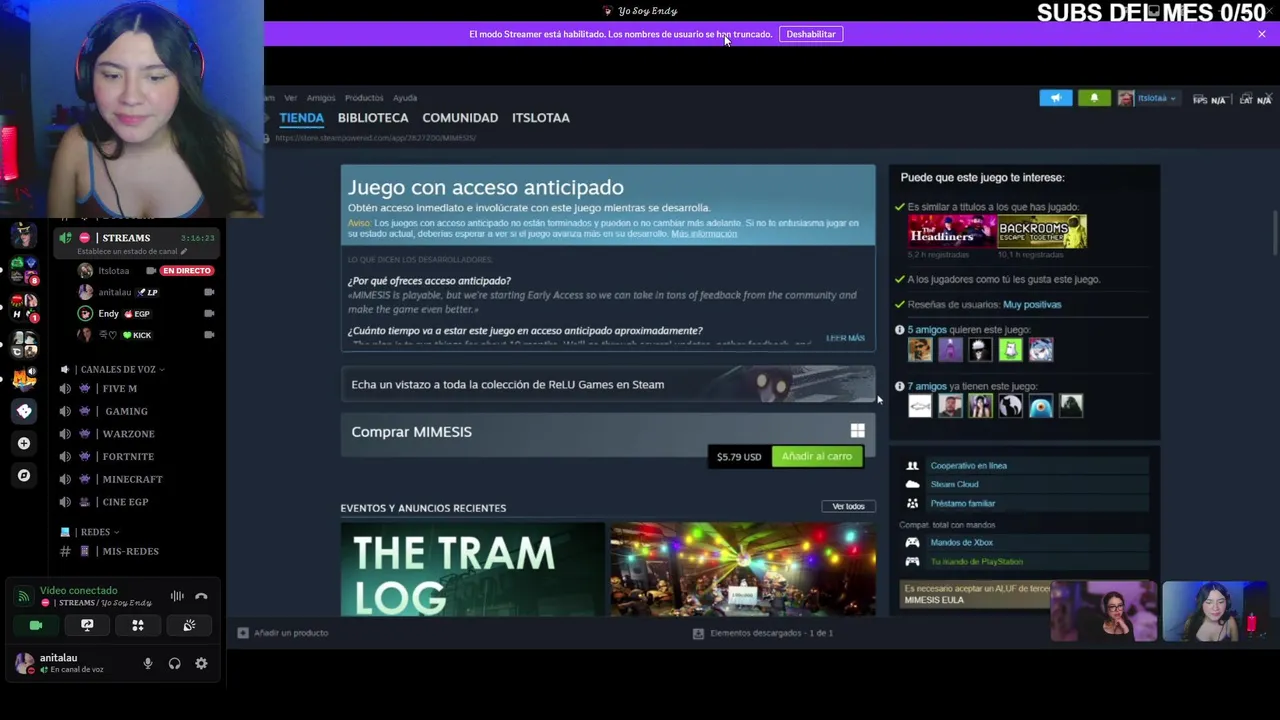Click the Ver todos events button

(x=848, y=506)
